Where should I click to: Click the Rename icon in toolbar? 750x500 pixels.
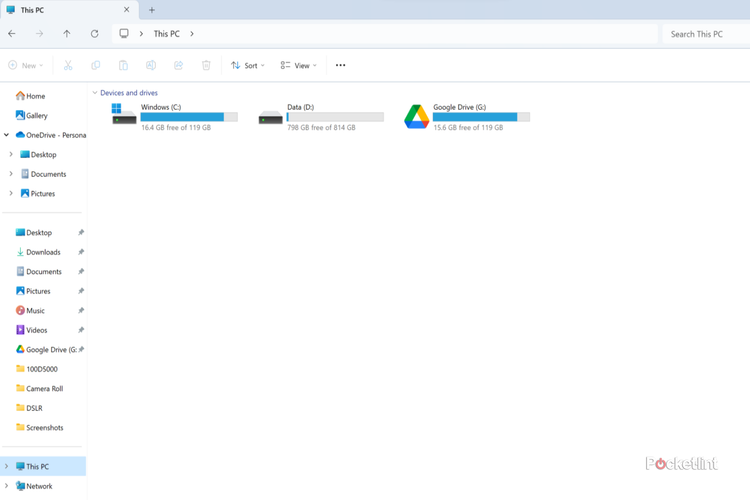[x=151, y=65]
